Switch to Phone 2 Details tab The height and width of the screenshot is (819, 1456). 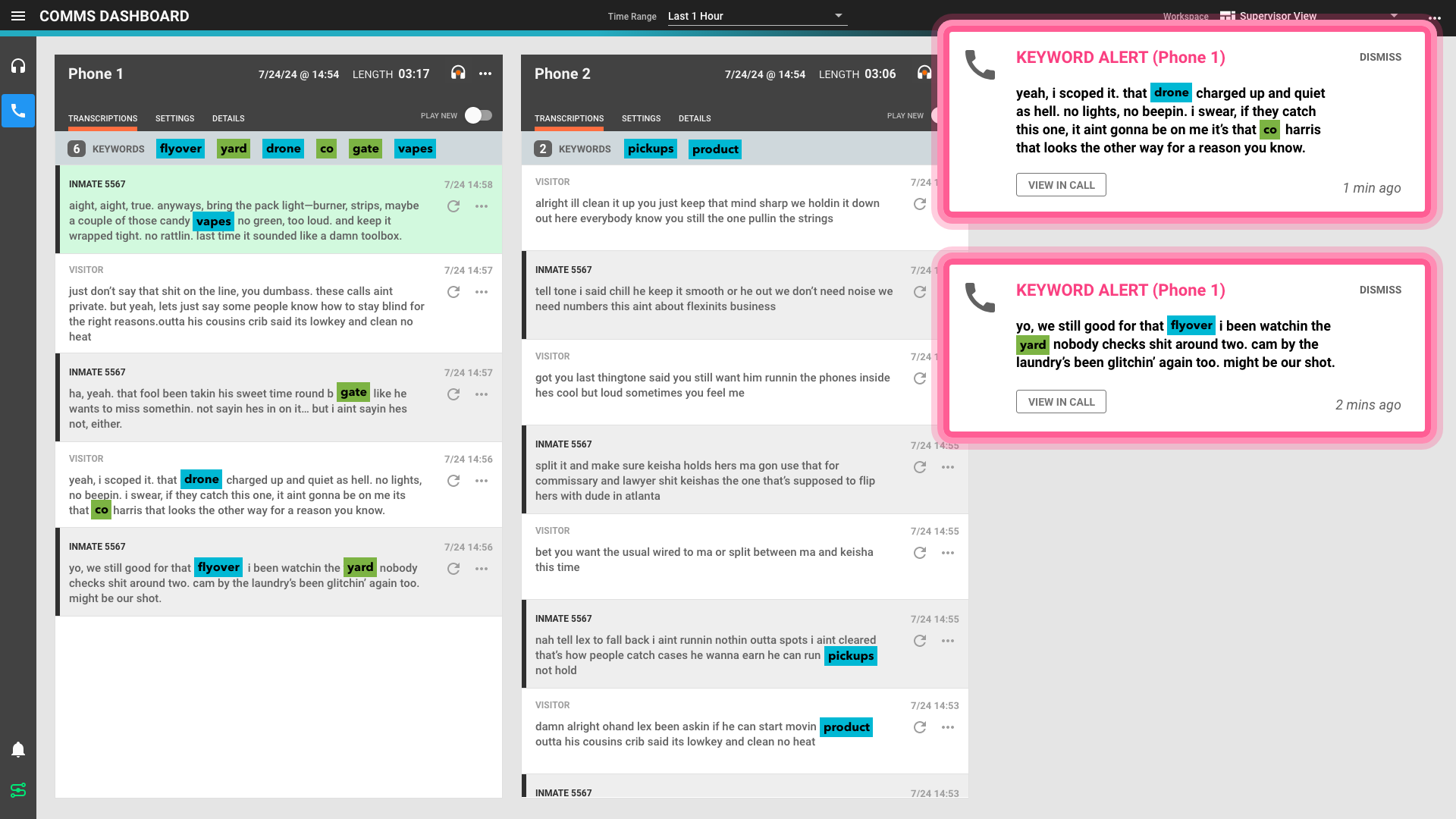[x=695, y=118]
